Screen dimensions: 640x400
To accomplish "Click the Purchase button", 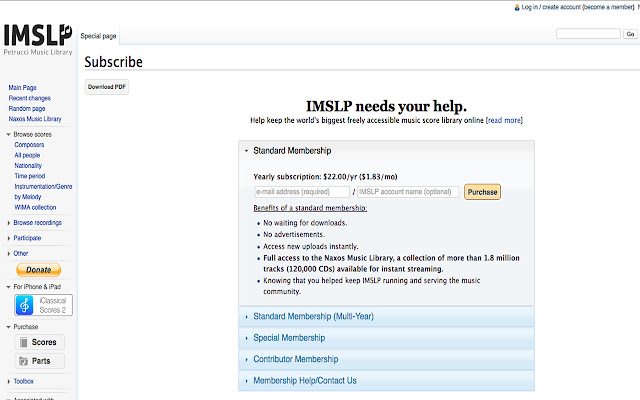I will pyautogui.click(x=482, y=192).
